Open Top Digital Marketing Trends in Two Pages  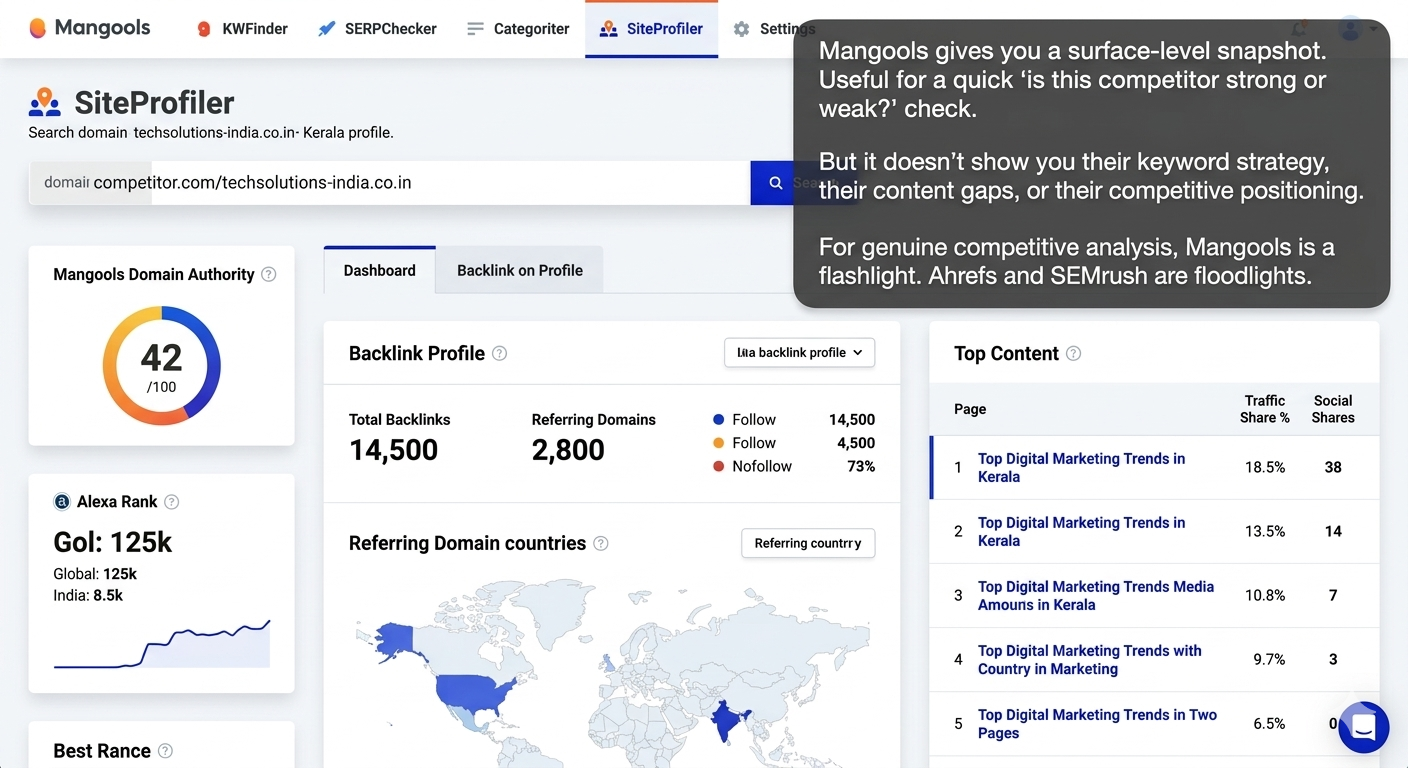tap(1097, 723)
